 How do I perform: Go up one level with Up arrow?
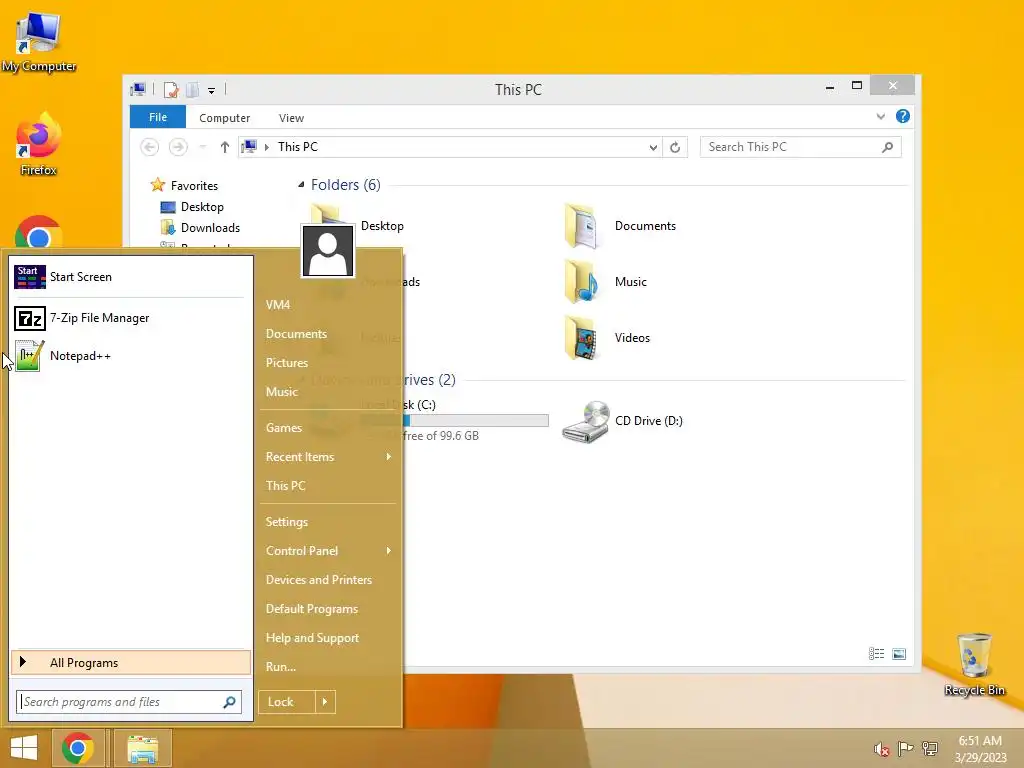[x=225, y=148]
